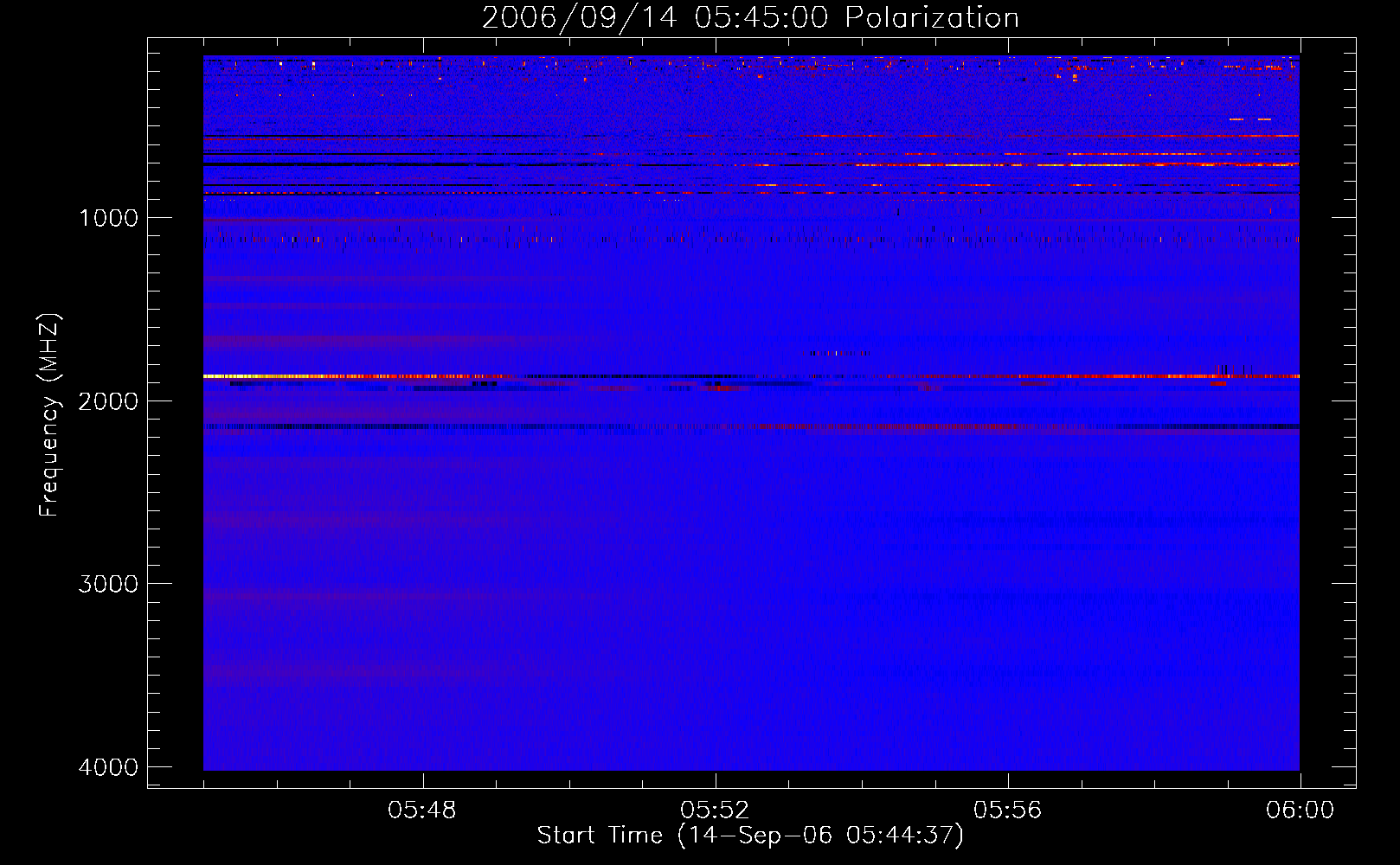The image size is (1400, 865).
Task: Click the '06:00' time tick label
Action: 1300,811
